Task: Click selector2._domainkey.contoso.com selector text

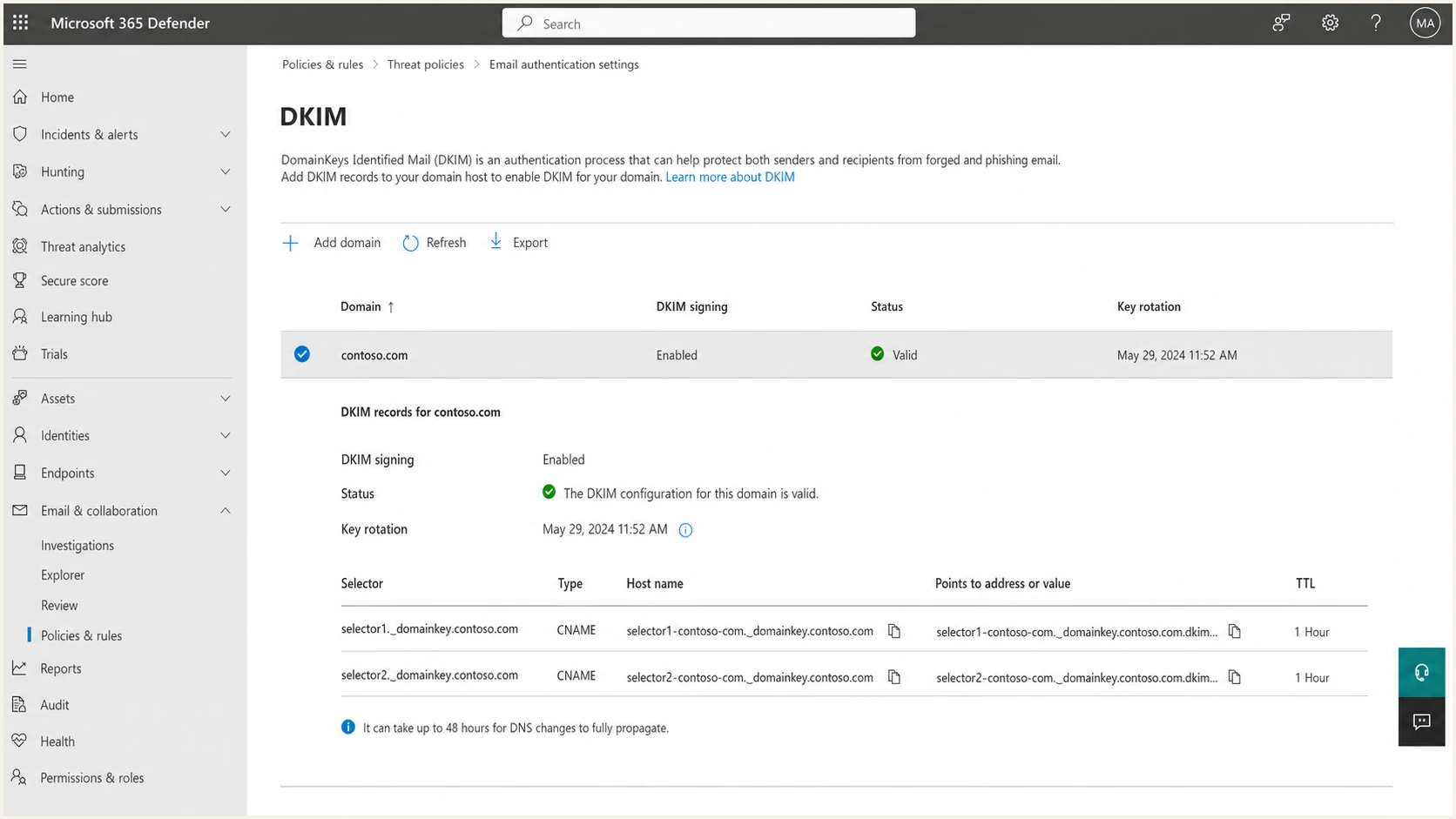Action: pyautogui.click(x=429, y=675)
